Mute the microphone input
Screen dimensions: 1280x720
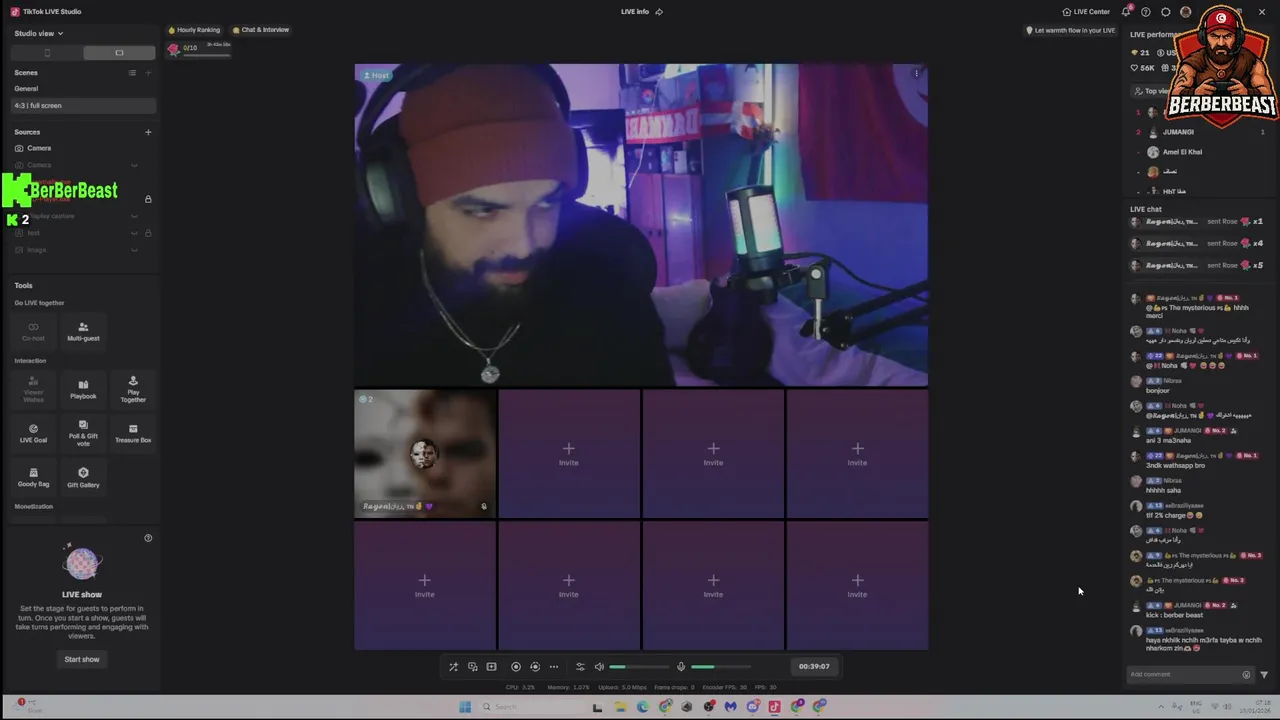coord(681,667)
